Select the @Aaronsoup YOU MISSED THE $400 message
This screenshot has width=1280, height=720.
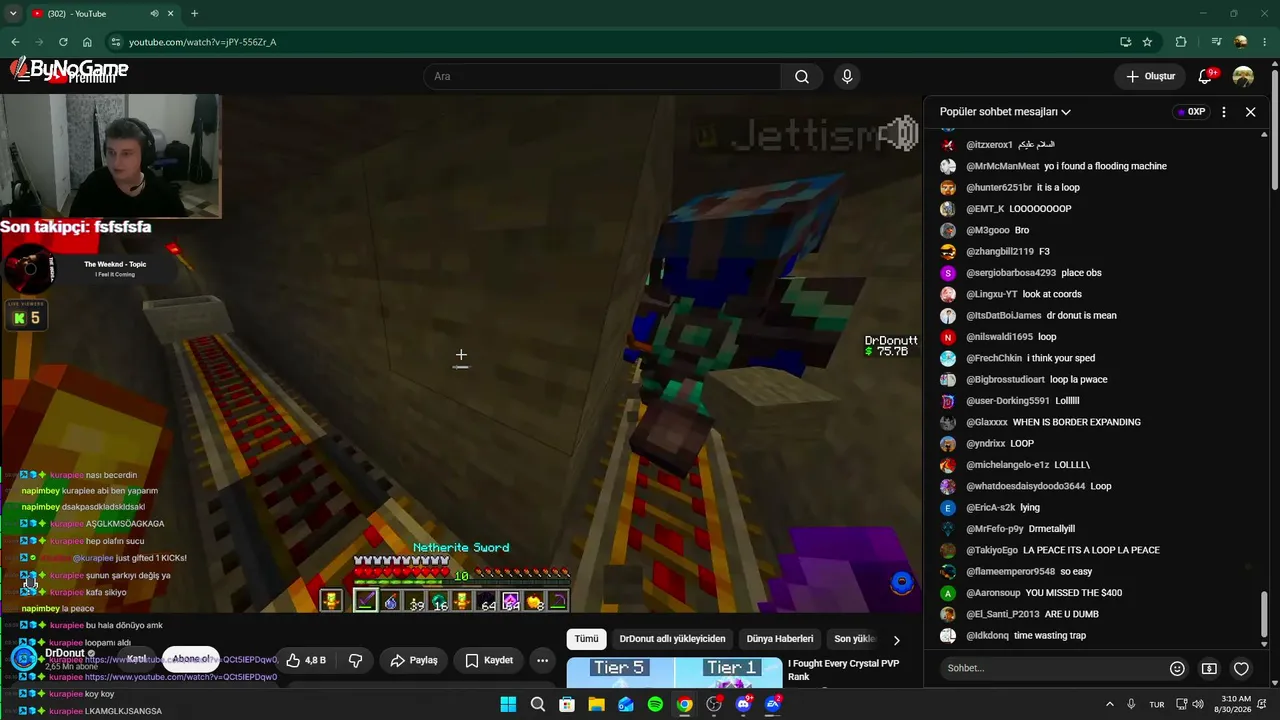click(1031, 593)
